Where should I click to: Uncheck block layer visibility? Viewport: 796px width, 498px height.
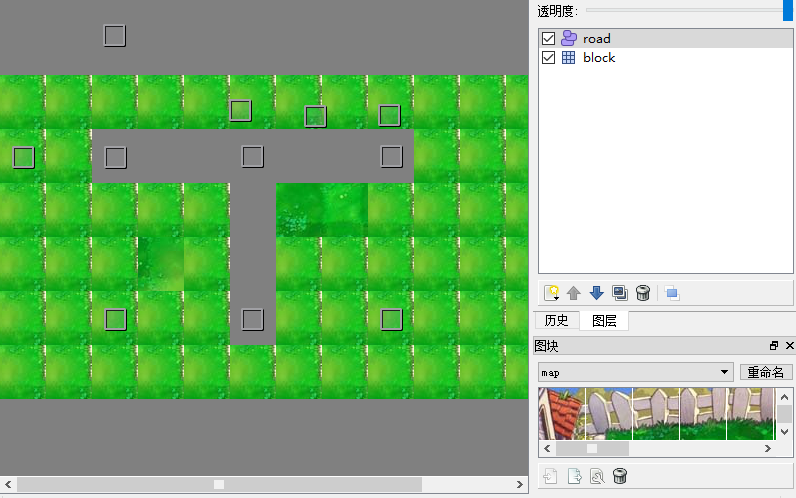point(548,58)
